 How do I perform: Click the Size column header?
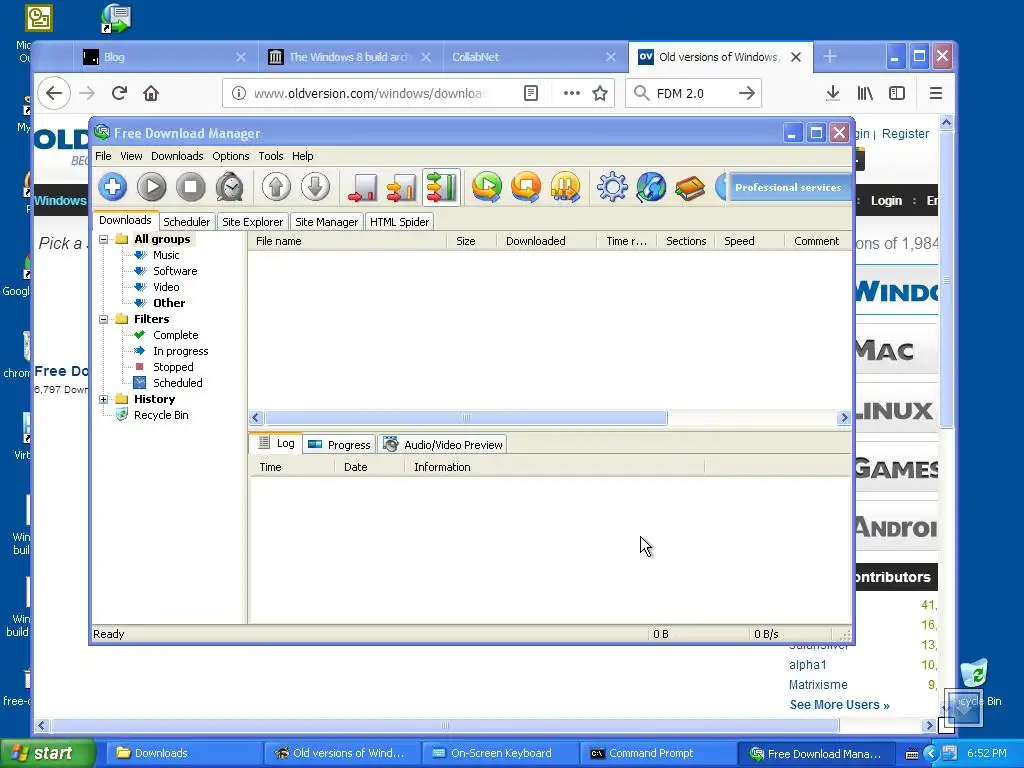point(472,241)
